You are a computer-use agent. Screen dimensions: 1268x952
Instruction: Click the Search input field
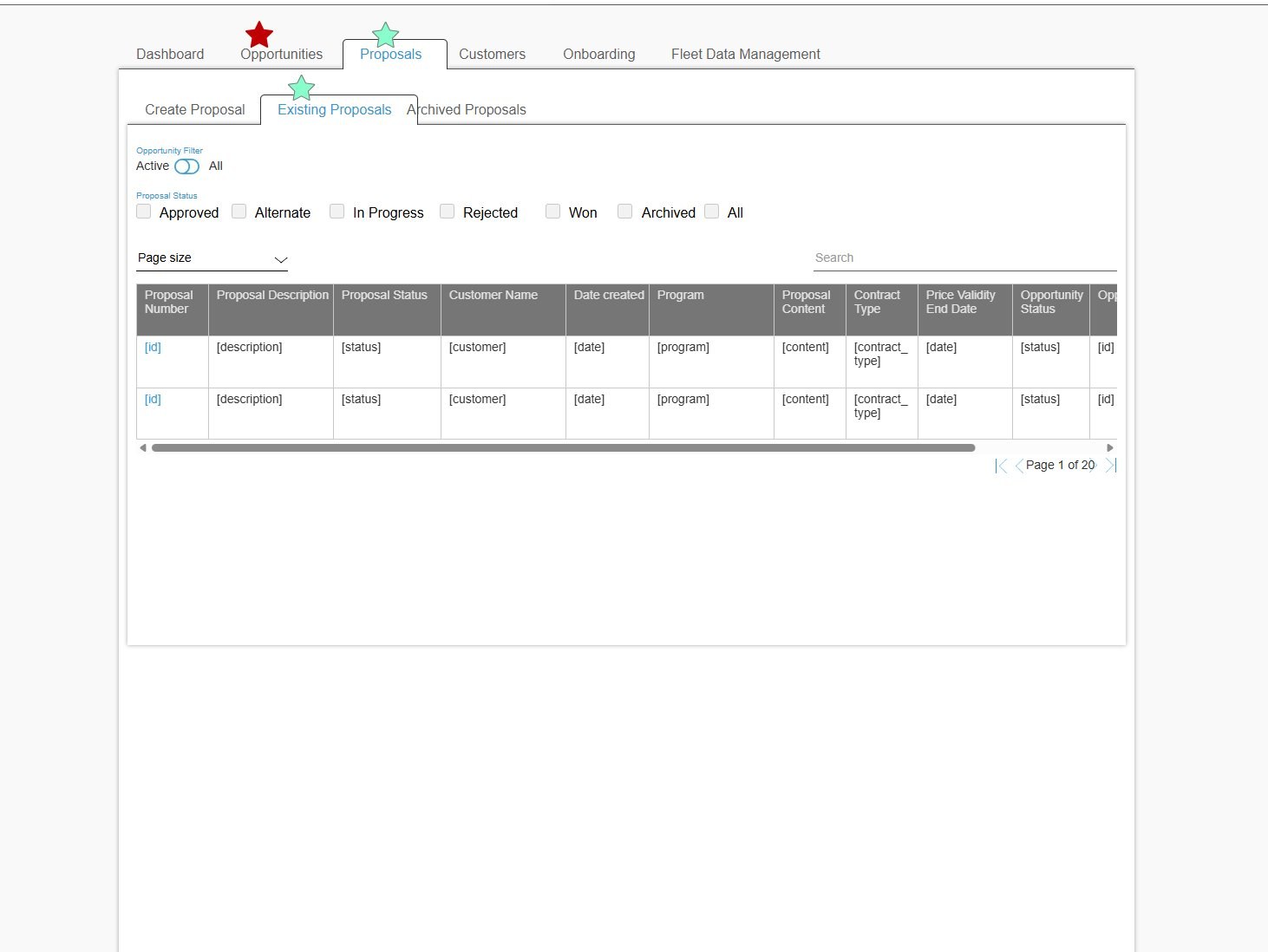click(x=964, y=258)
